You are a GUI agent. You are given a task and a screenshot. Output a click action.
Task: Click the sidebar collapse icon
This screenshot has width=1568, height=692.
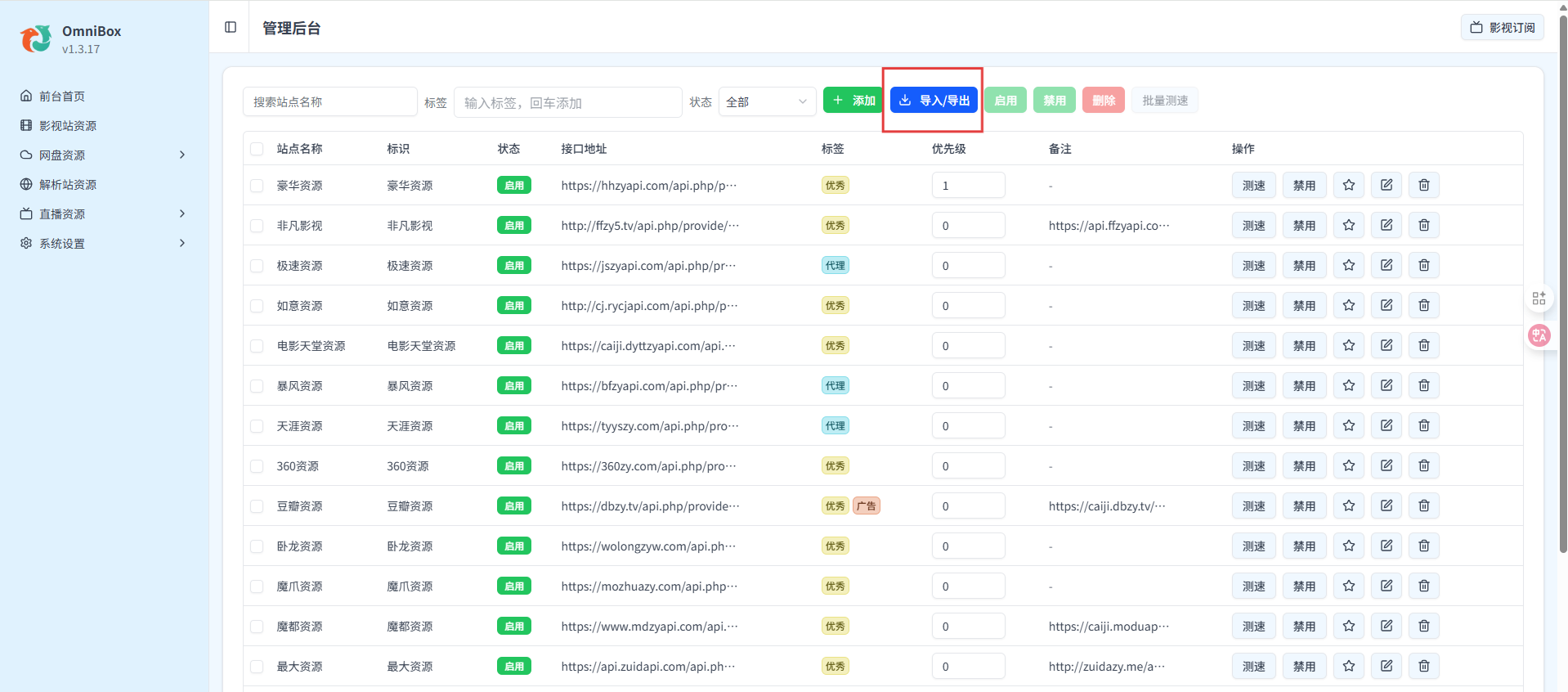[x=231, y=27]
